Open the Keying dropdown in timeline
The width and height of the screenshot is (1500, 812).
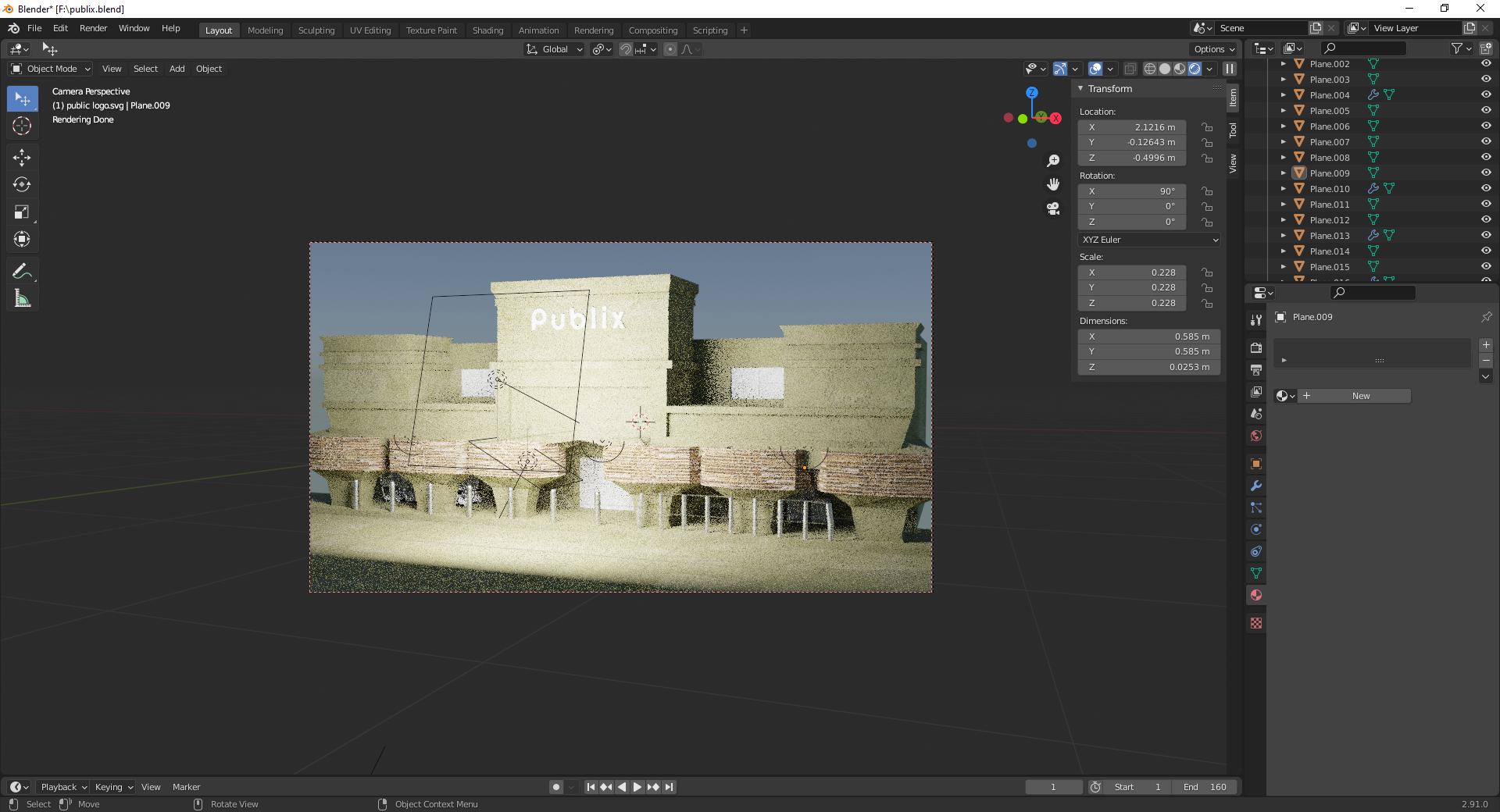point(113,787)
